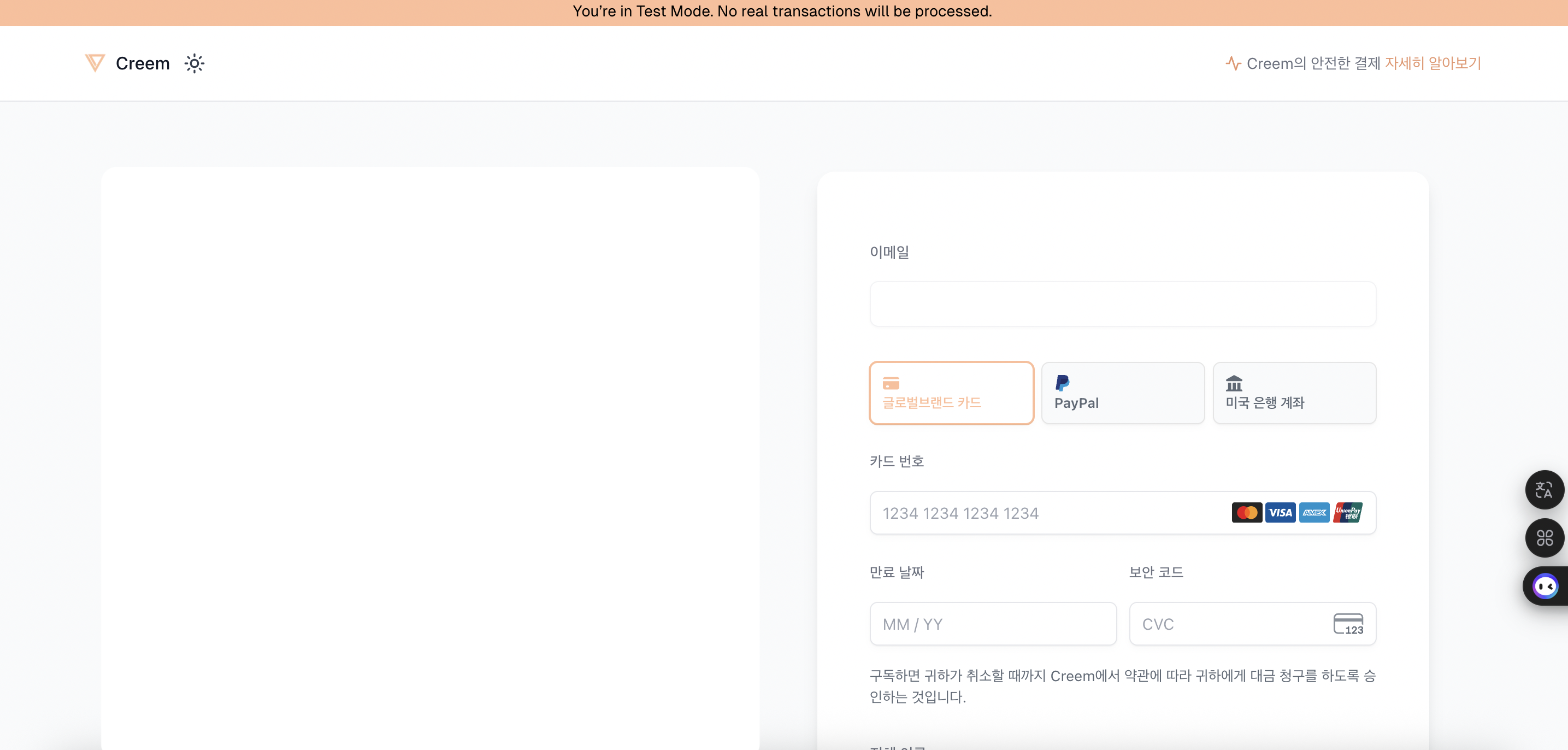The width and height of the screenshot is (1568, 750).
Task: Click the MM / YY expiry field
Action: point(992,623)
